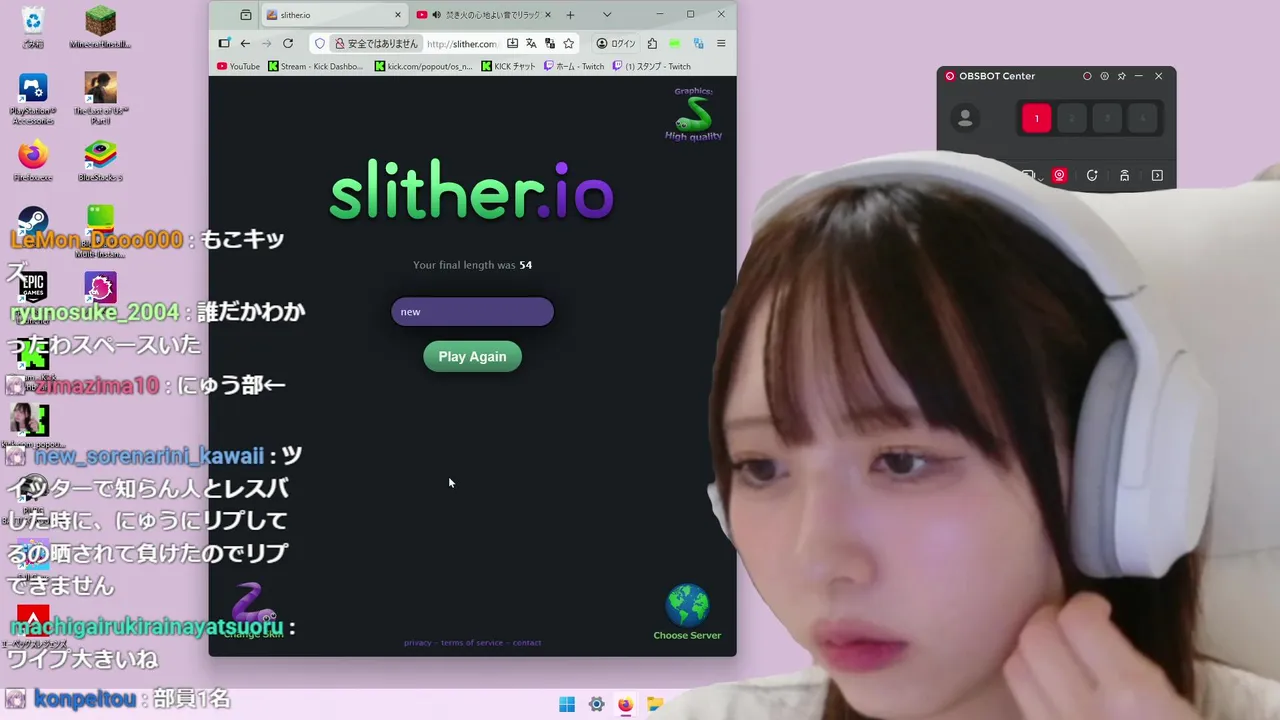Open the KICK チャット bookmark
Viewport: 1280px width, 720px height.
508,66
